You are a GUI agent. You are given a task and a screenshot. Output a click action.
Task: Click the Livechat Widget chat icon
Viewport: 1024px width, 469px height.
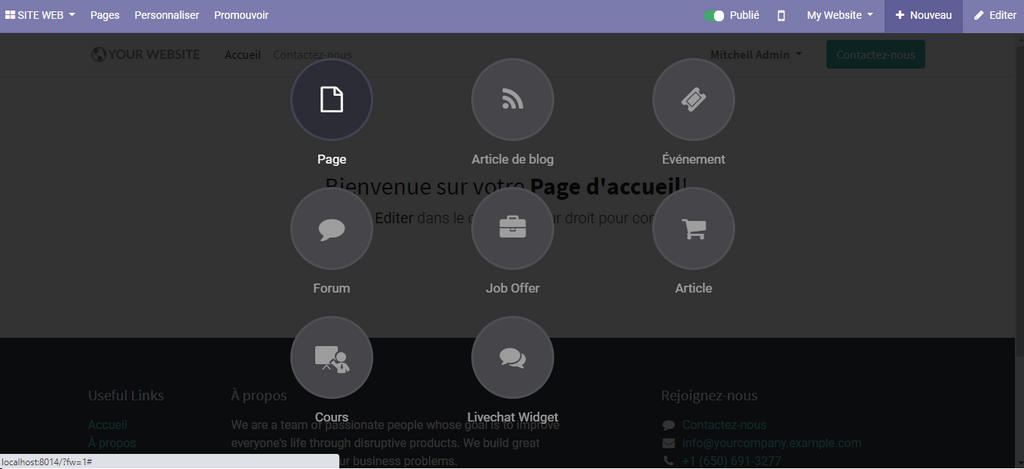pyautogui.click(x=512, y=357)
